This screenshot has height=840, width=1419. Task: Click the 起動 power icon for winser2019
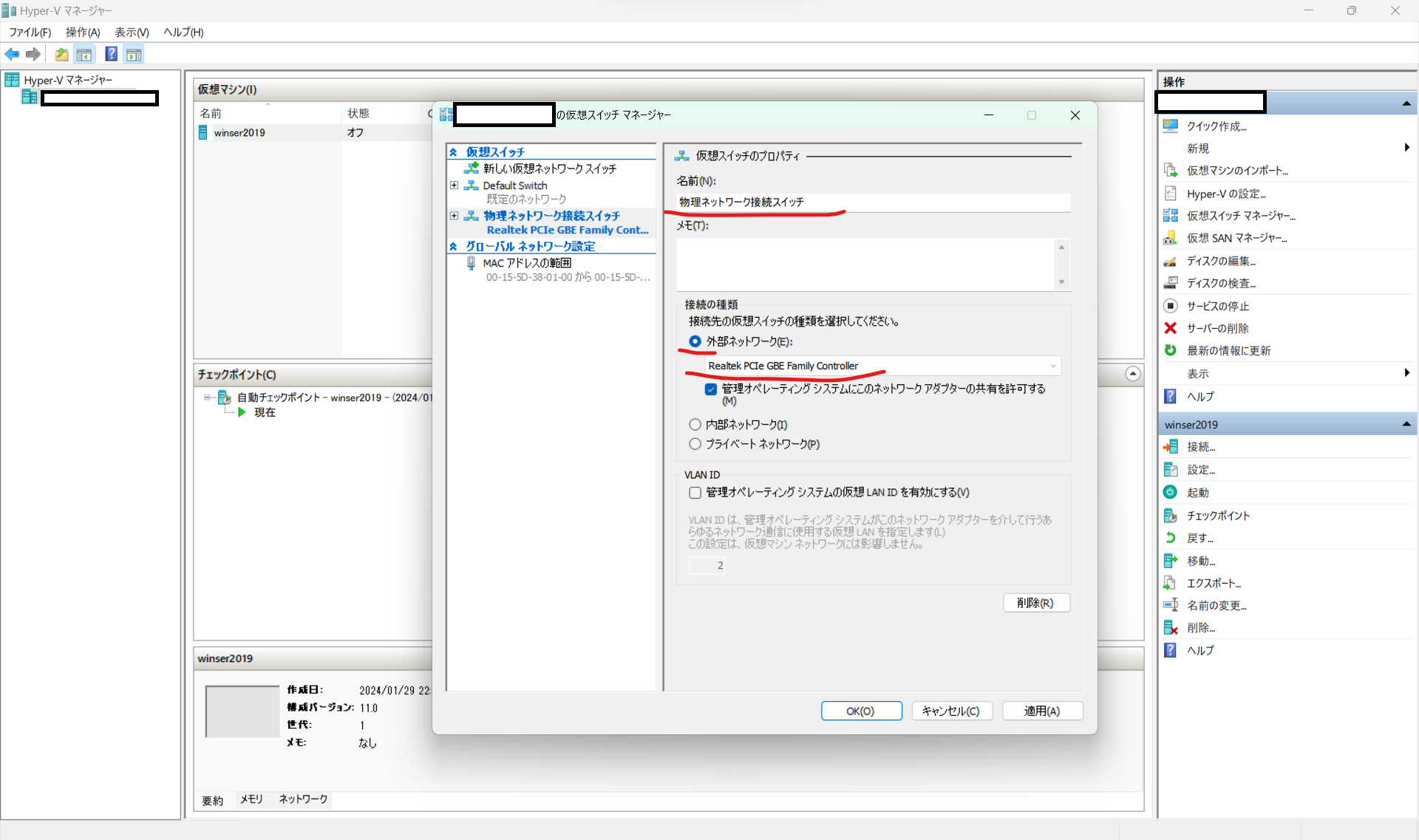pyautogui.click(x=1170, y=492)
